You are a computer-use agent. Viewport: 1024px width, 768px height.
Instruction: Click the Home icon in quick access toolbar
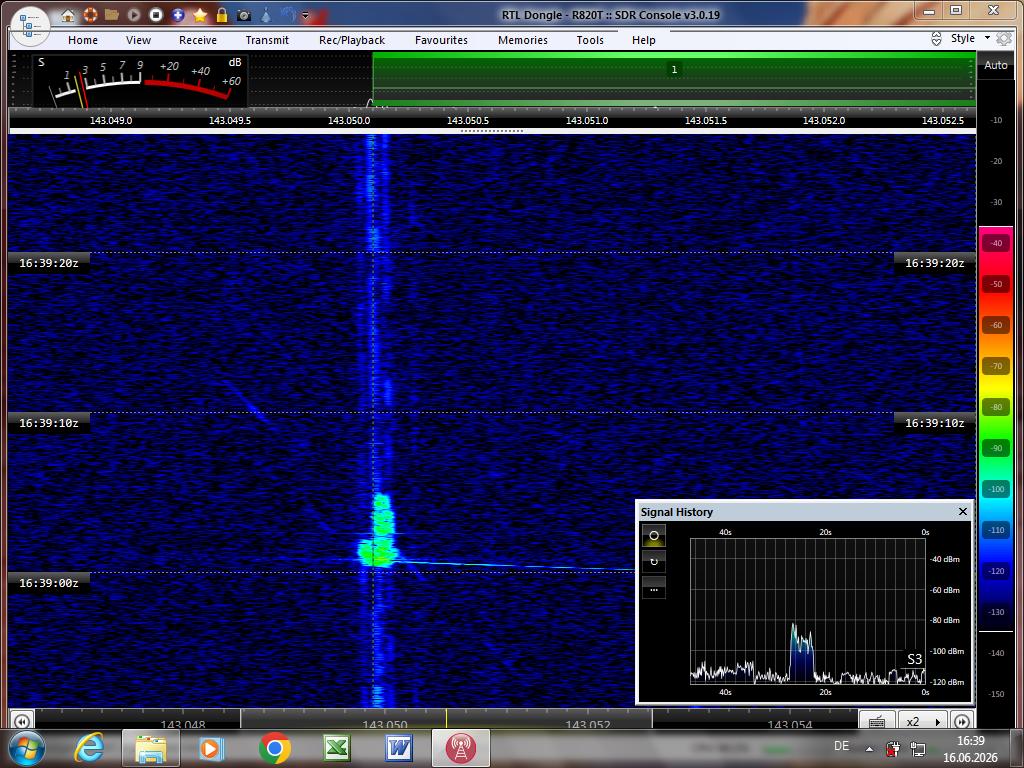(68, 15)
